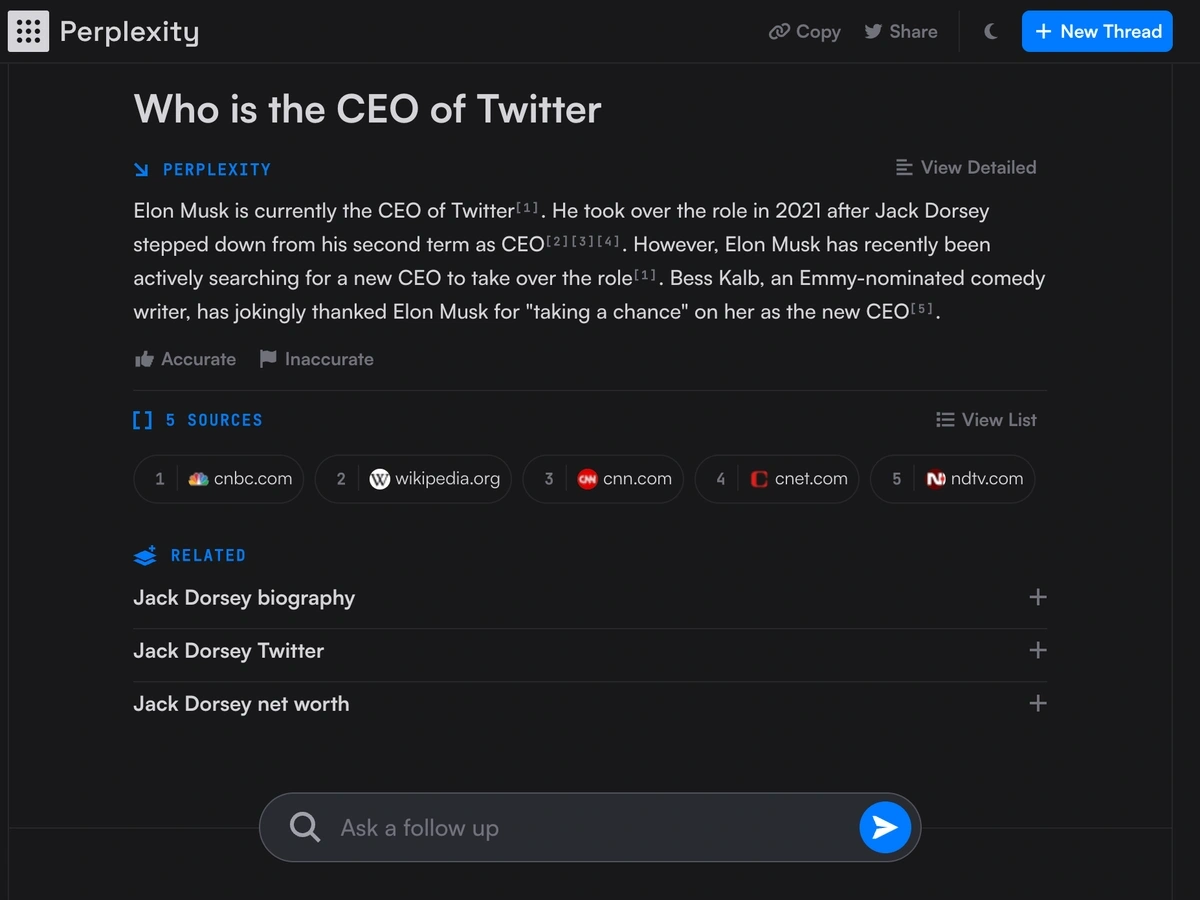The width and height of the screenshot is (1200, 900).
Task: Open source 1 cnbc.com
Action: point(218,479)
